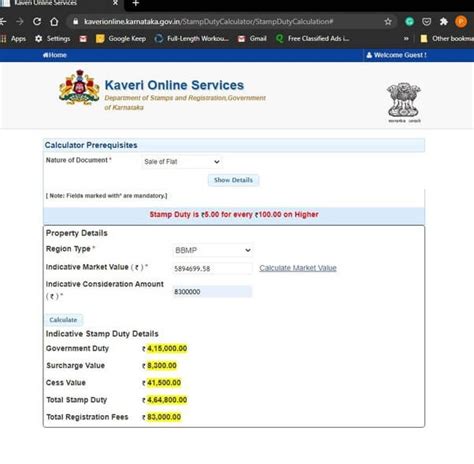
Task: Open a new browser tab
Action: click(135, 3)
